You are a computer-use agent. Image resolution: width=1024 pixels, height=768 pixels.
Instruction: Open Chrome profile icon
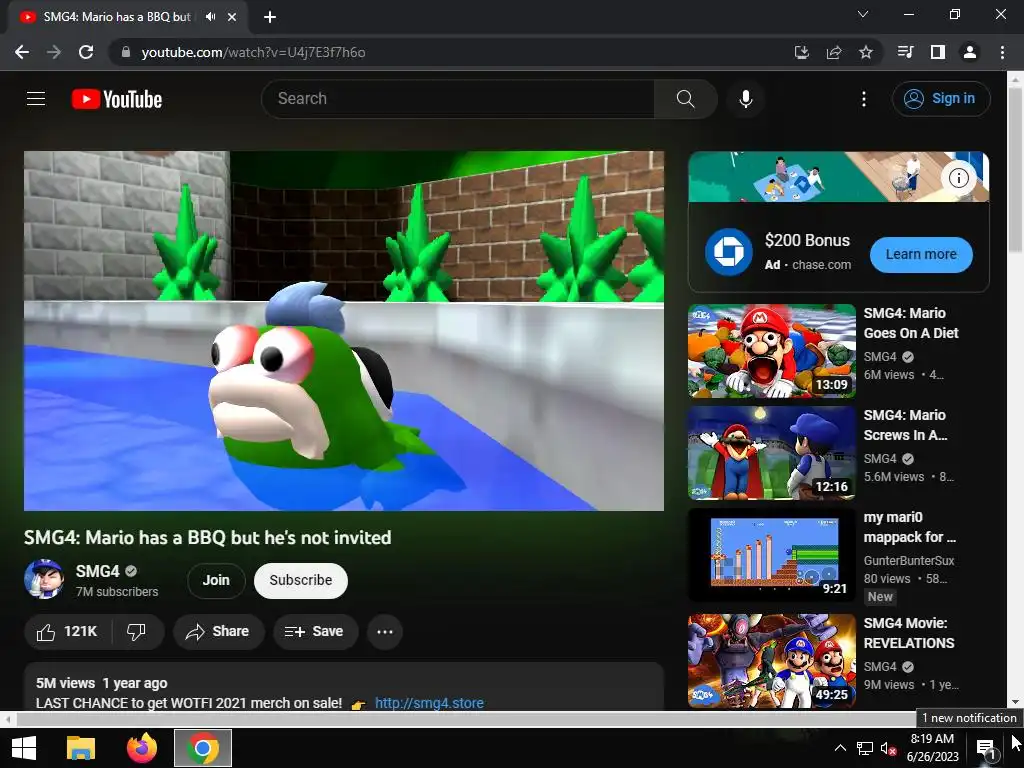point(970,52)
